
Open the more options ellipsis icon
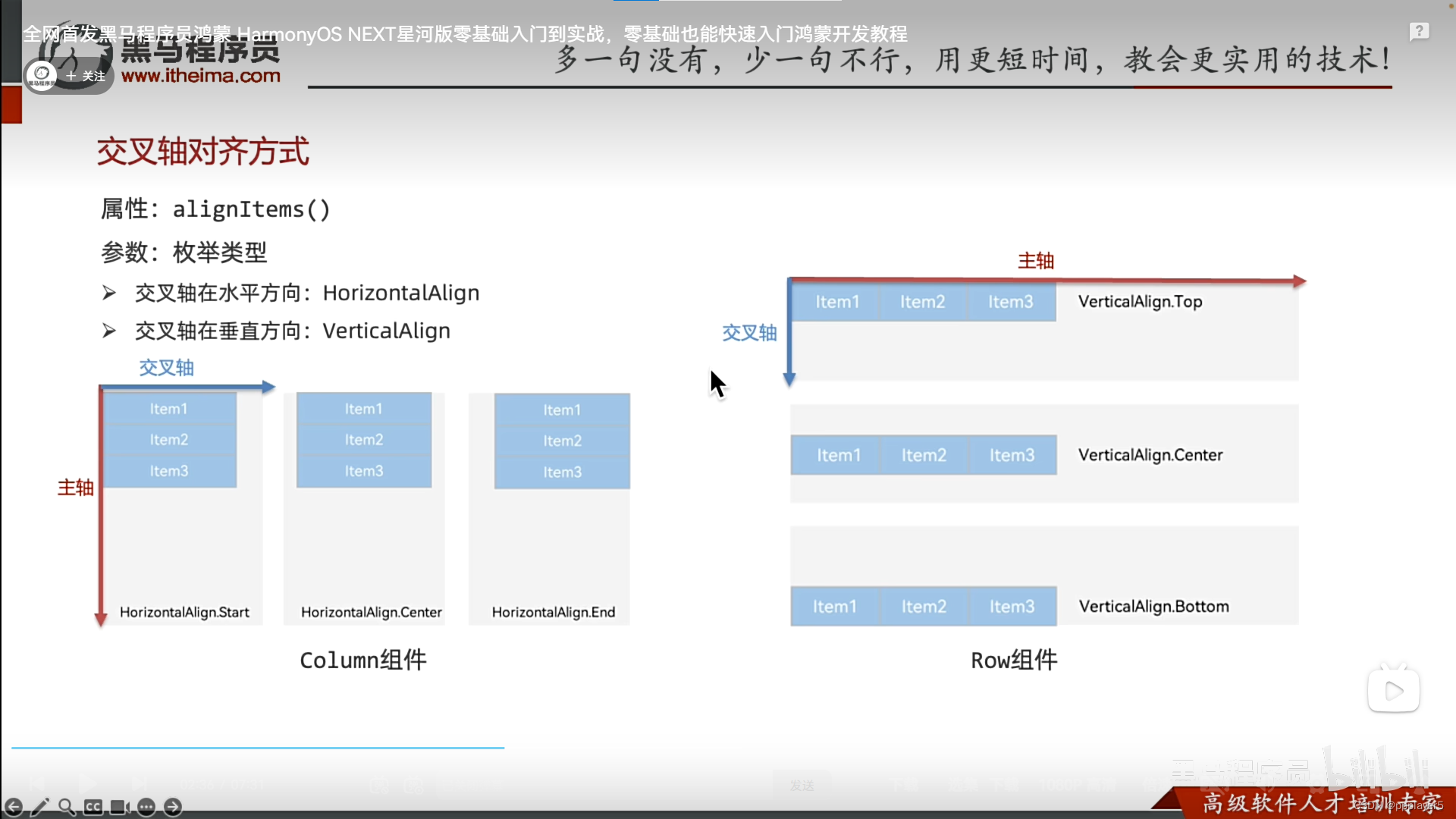tap(146, 807)
